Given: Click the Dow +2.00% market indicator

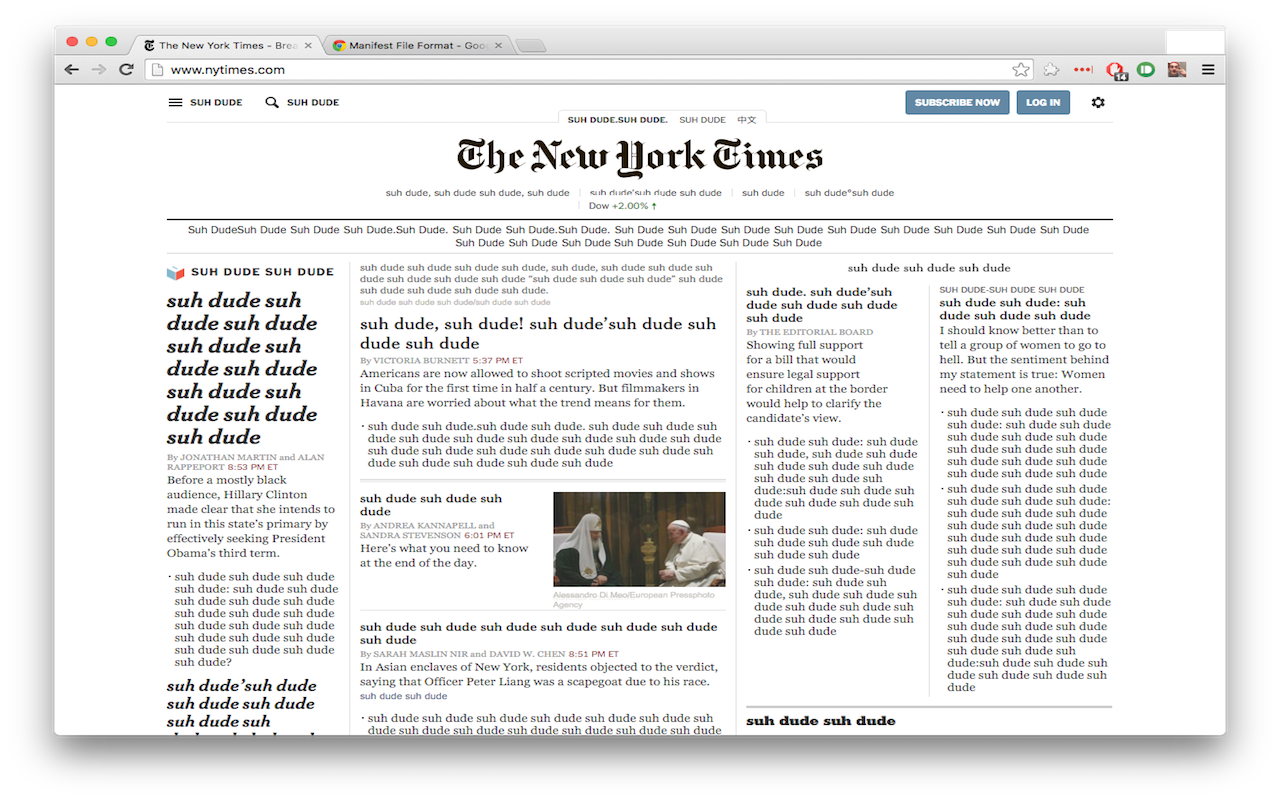Looking at the screenshot, I should pos(623,206).
